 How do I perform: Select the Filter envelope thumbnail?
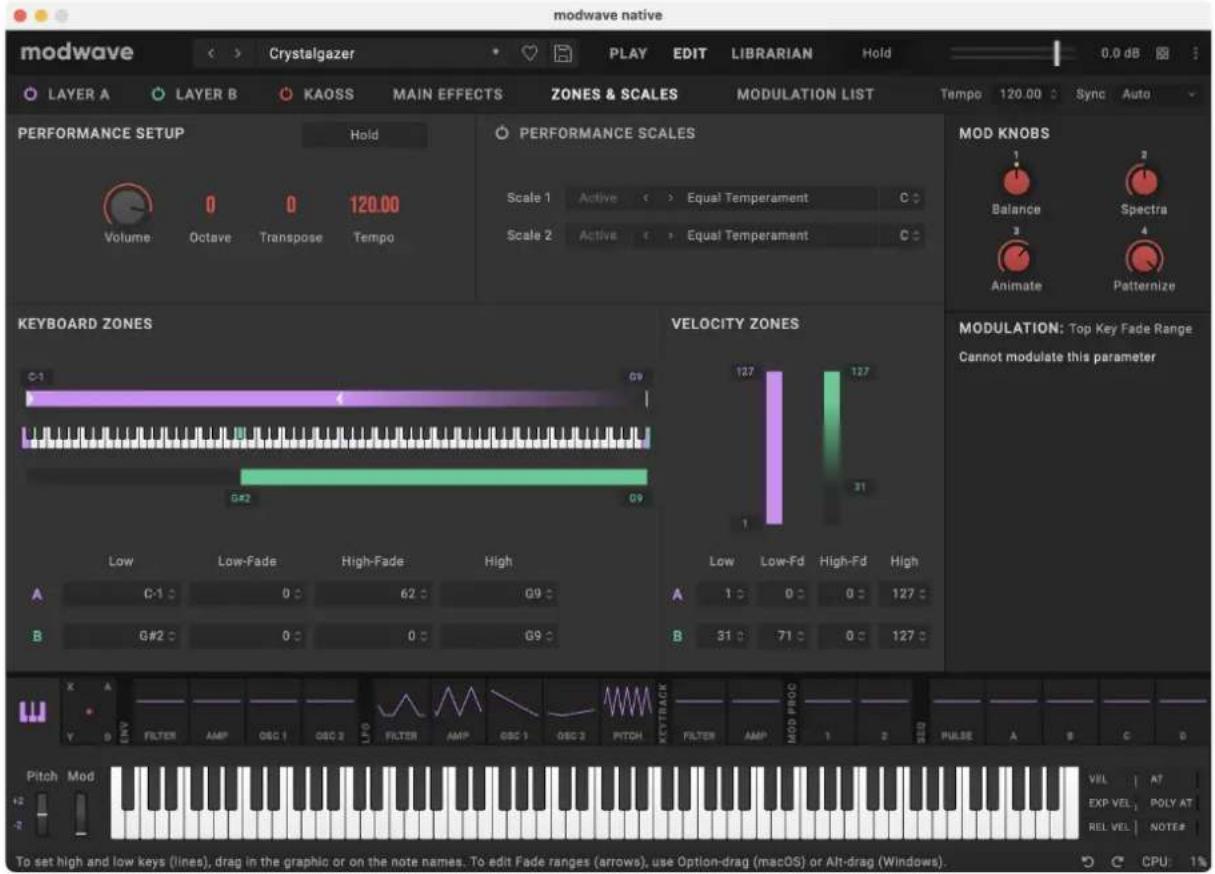160,712
